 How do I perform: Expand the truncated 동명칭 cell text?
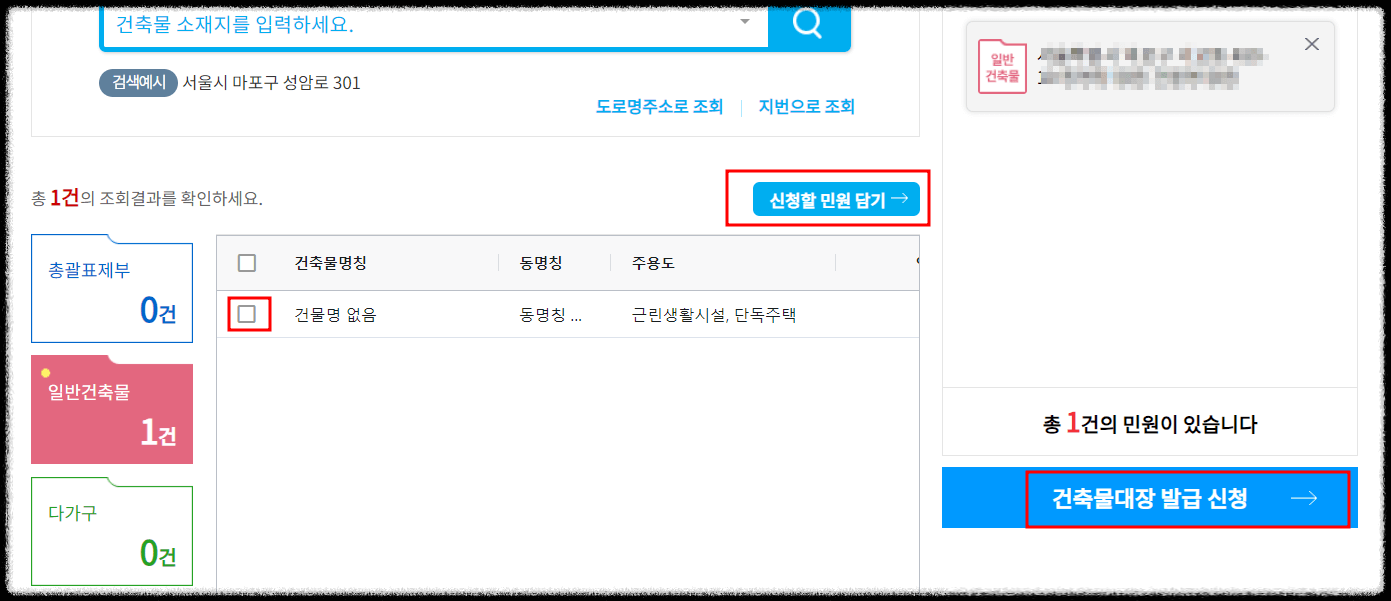pos(552,312)
